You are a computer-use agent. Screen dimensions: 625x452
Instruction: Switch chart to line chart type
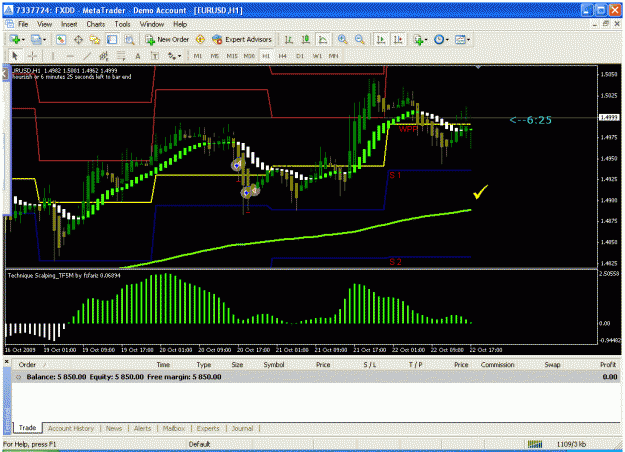(x=322, y=39)
